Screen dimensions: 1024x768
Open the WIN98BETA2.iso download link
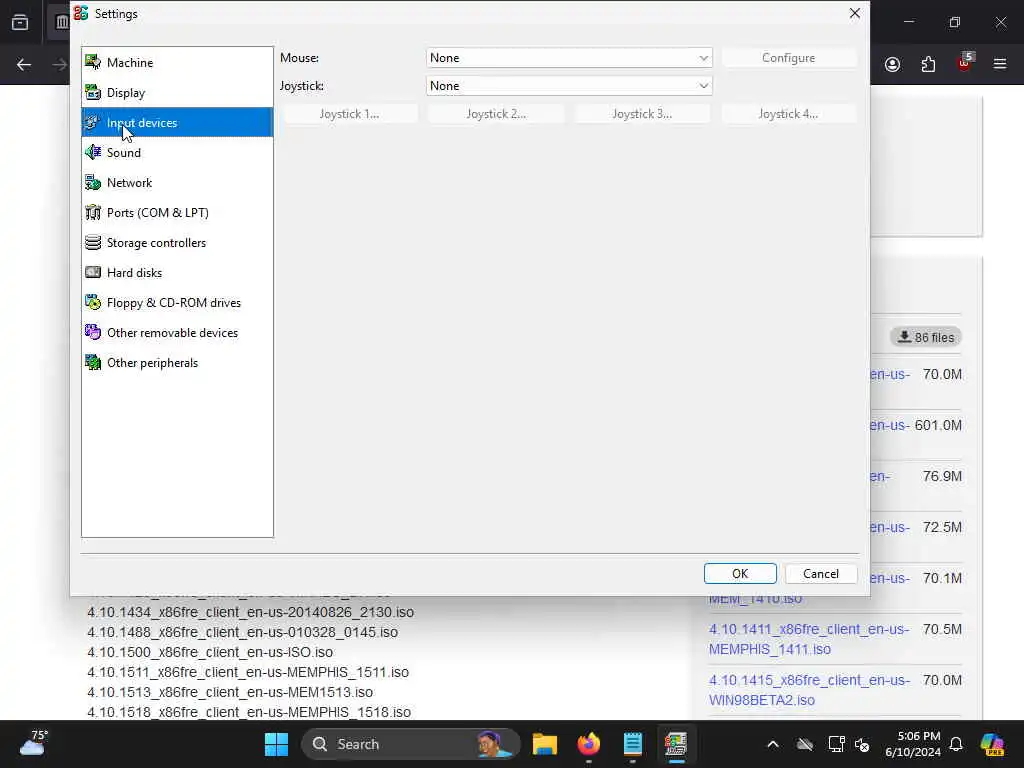pyautogui.click(x=808, y=690)
